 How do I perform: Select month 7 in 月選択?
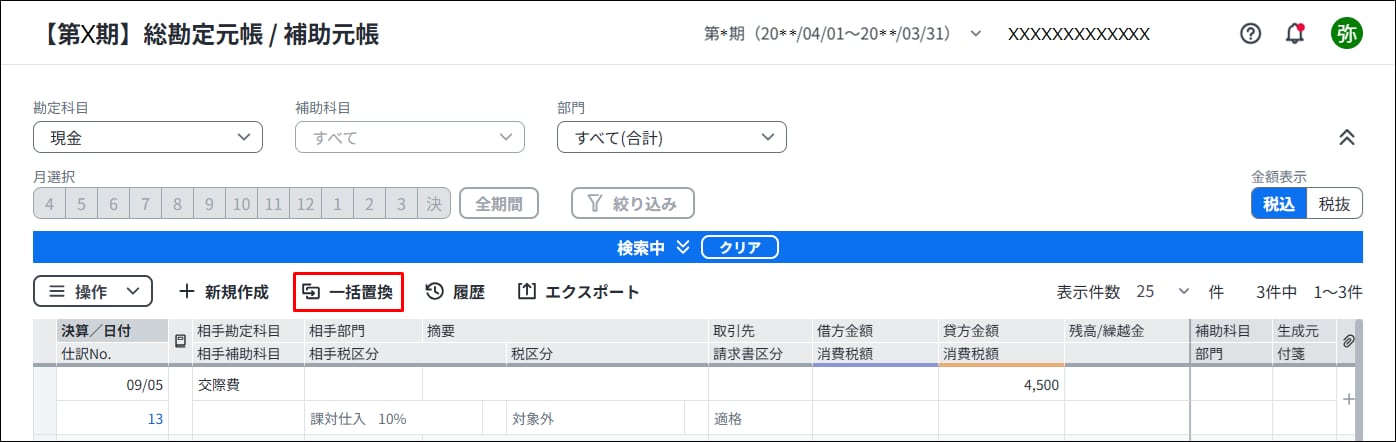point(146,204)
